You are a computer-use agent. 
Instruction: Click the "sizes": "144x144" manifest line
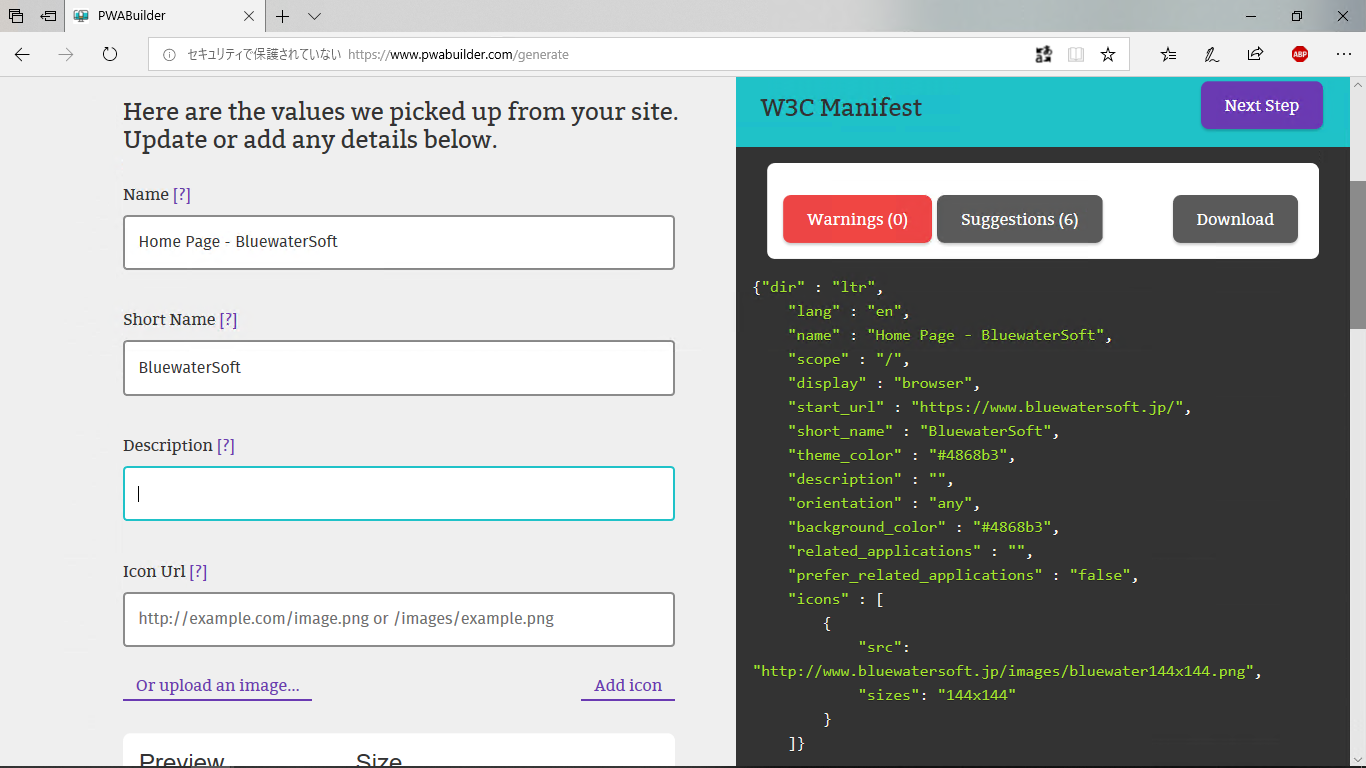pyautogui.click(x=937, y=695)
